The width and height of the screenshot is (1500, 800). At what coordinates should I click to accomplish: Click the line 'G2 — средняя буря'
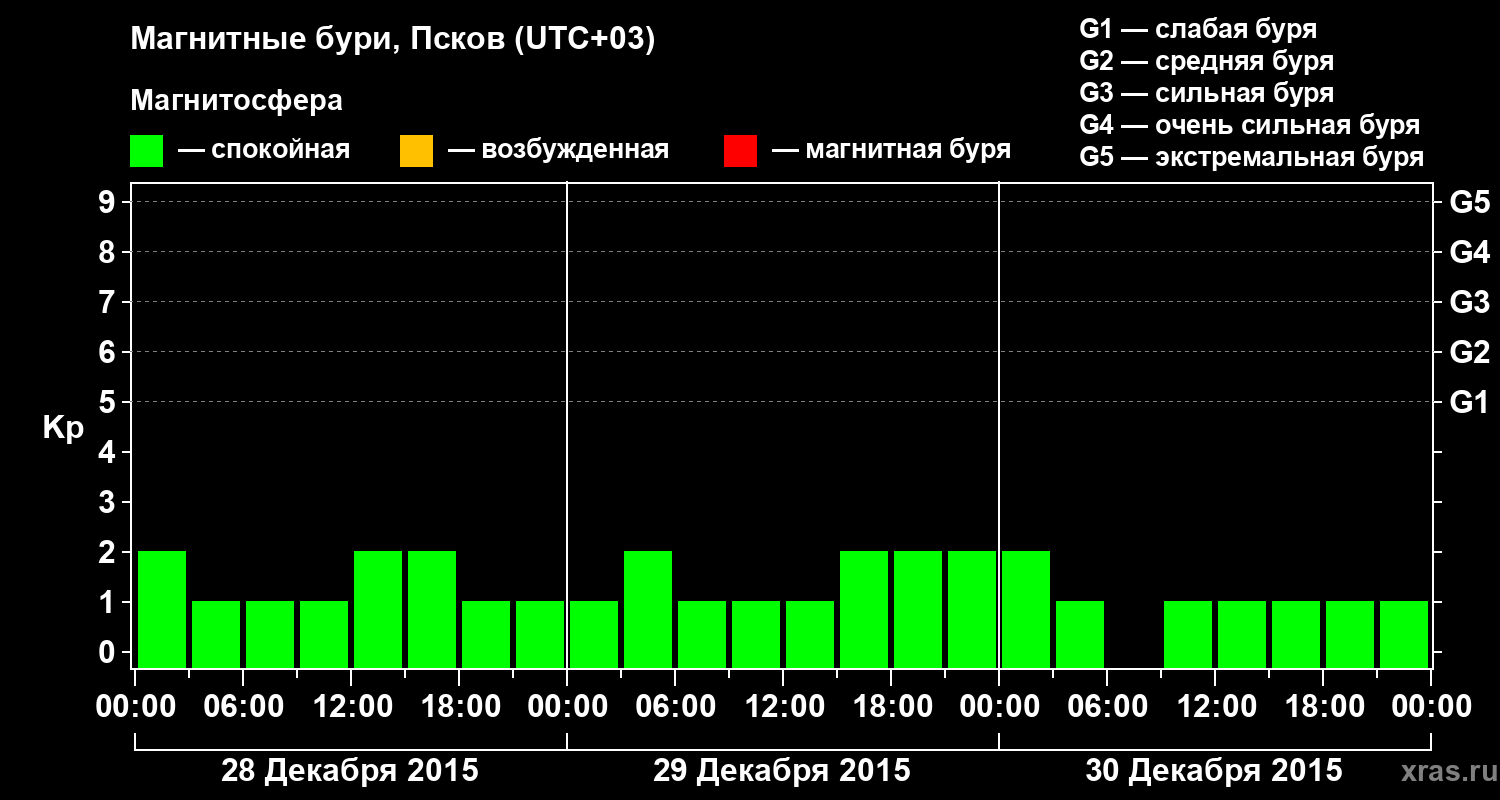[1207, 61]
